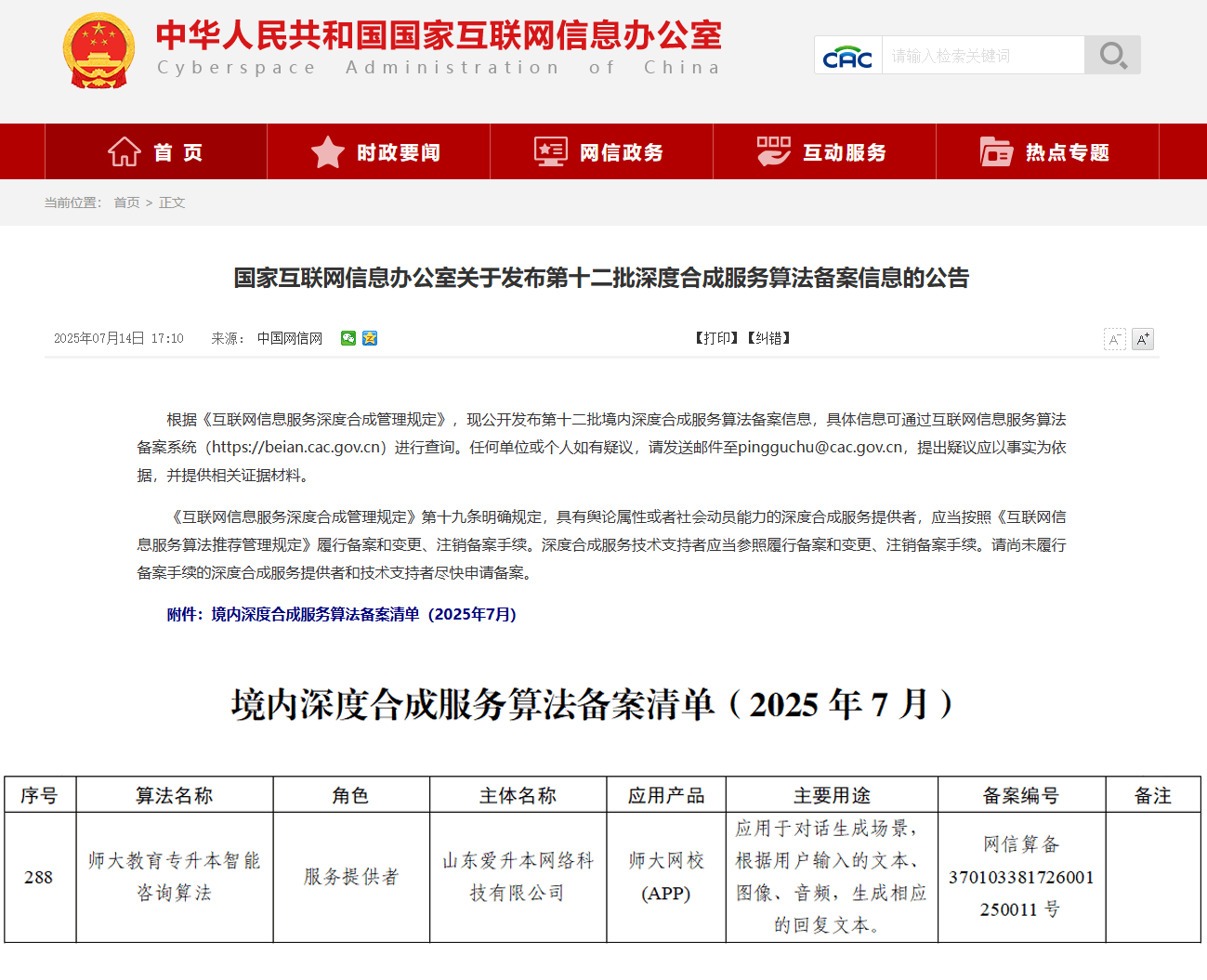Share article via QQ Zone star icon
Screen dimensions: 1207x980
pyautogui.click(x=370, y=338)
